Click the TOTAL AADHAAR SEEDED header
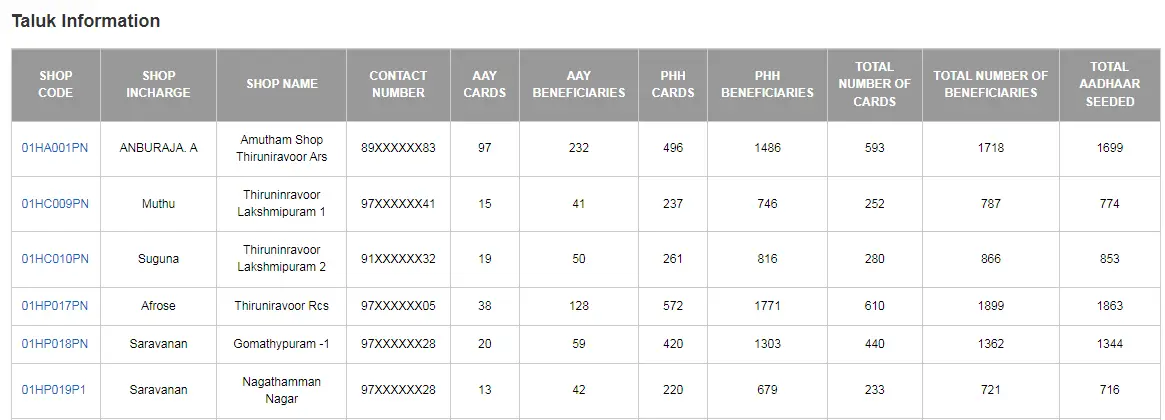 point(1109,84)
